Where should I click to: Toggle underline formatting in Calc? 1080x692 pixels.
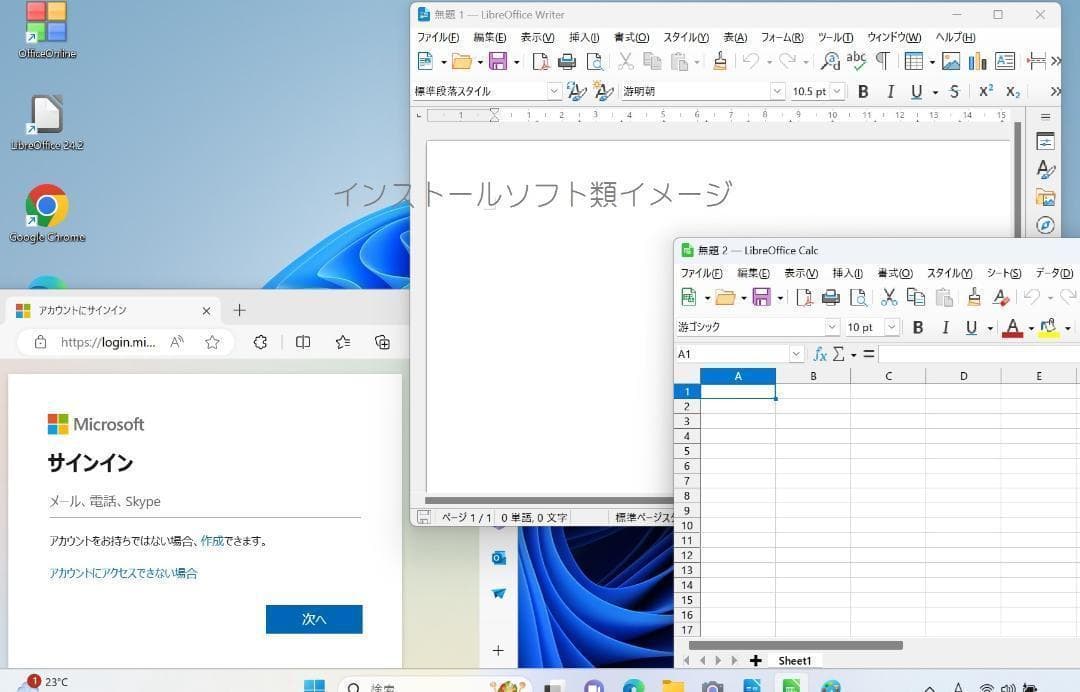(x=970, y=327)
